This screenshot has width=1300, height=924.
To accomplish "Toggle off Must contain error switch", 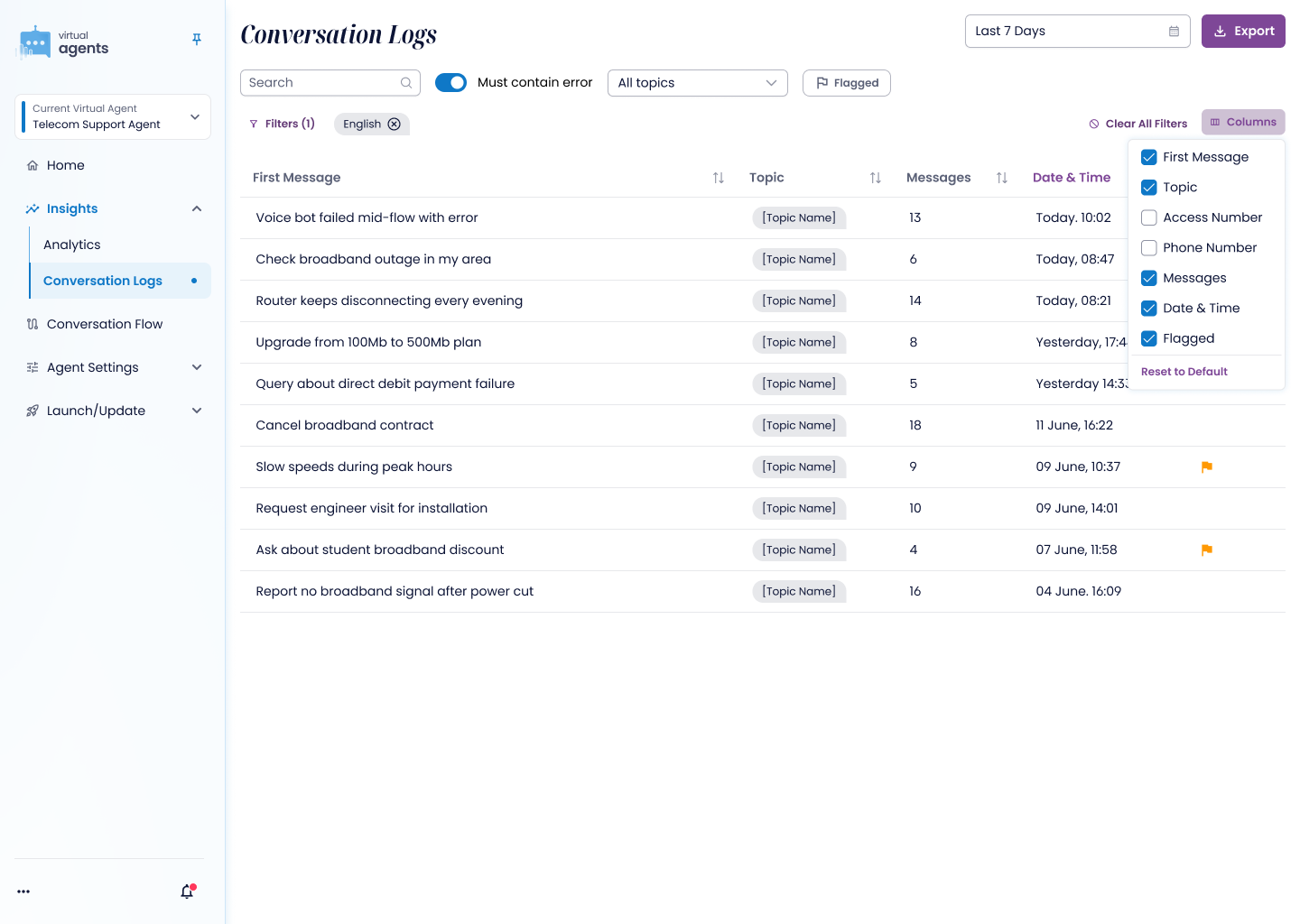I will 450,83.
